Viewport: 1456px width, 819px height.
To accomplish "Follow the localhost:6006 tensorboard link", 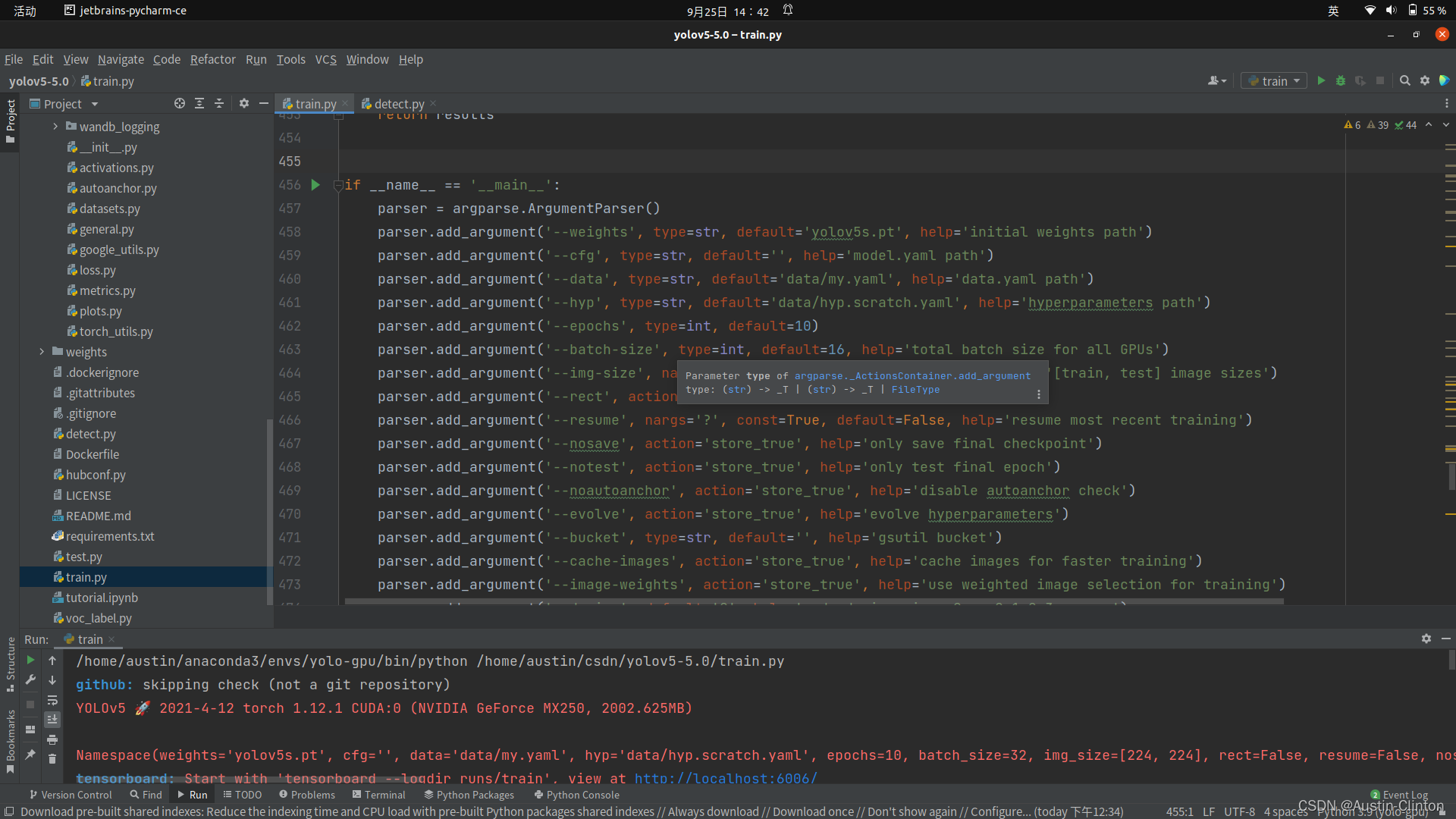I will click(x=726, y=778).
